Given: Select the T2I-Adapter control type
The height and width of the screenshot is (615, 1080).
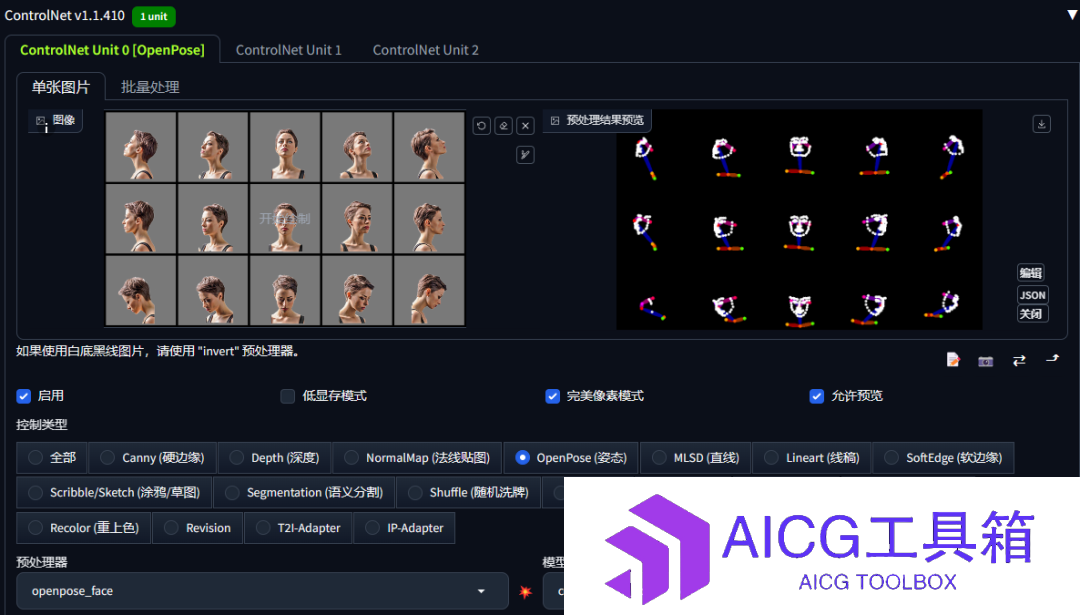Looking at the screenshot, I should tap(298, 528).
